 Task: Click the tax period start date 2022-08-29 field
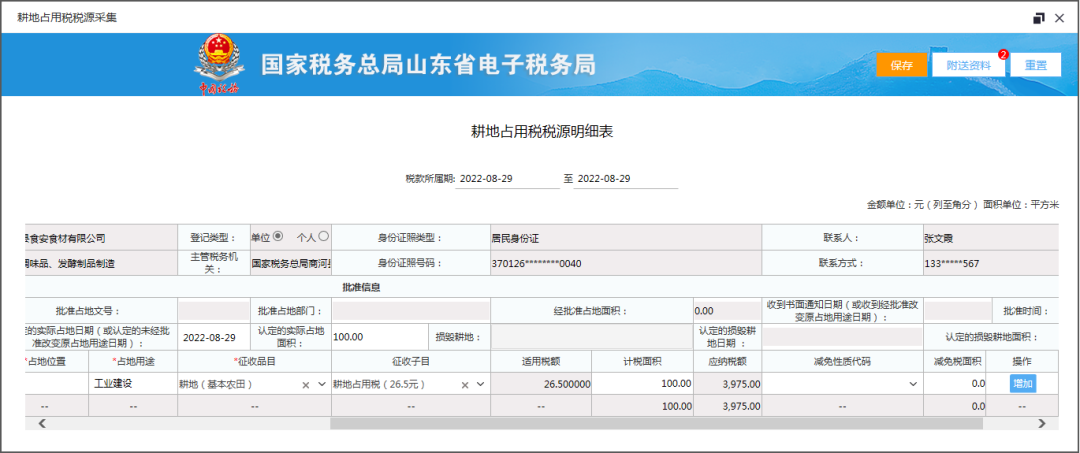(x=507, y=178)
